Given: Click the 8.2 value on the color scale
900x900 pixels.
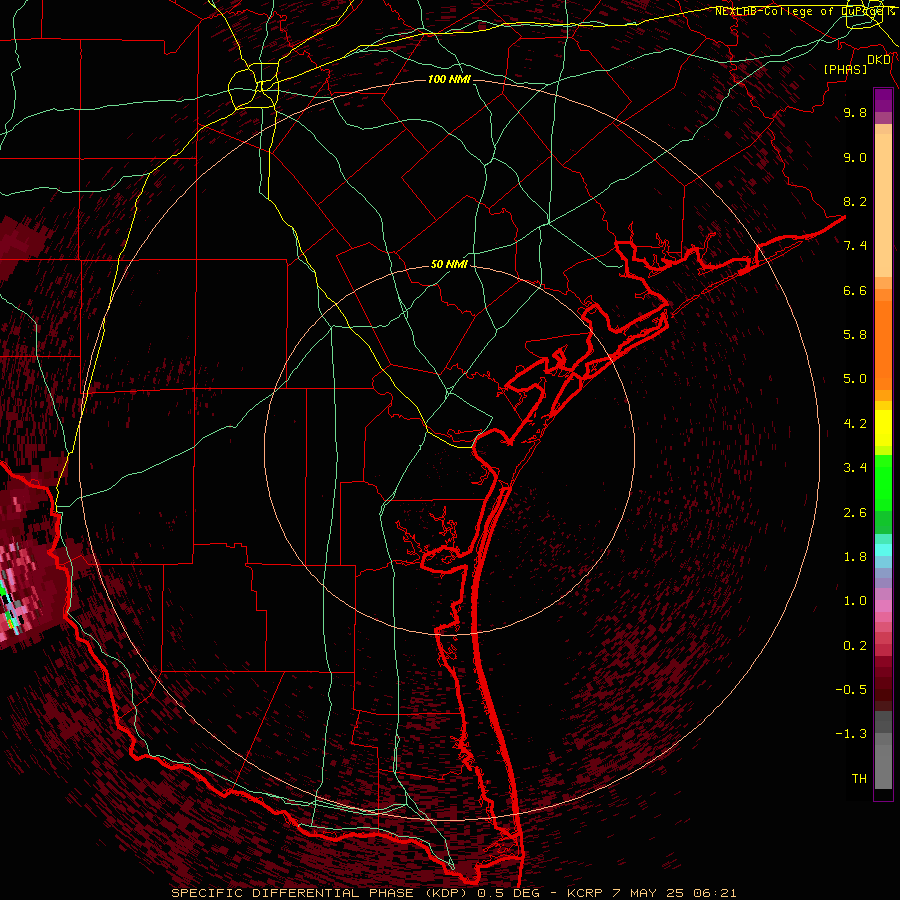Looking at the screenshot, I should coord(855,201).
